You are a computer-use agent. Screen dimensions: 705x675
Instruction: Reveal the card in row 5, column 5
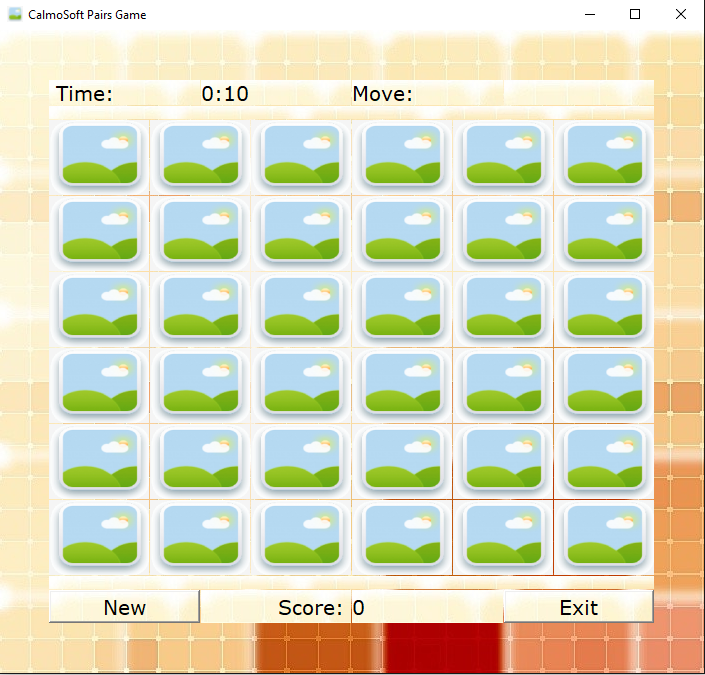(x=503, y=460)
